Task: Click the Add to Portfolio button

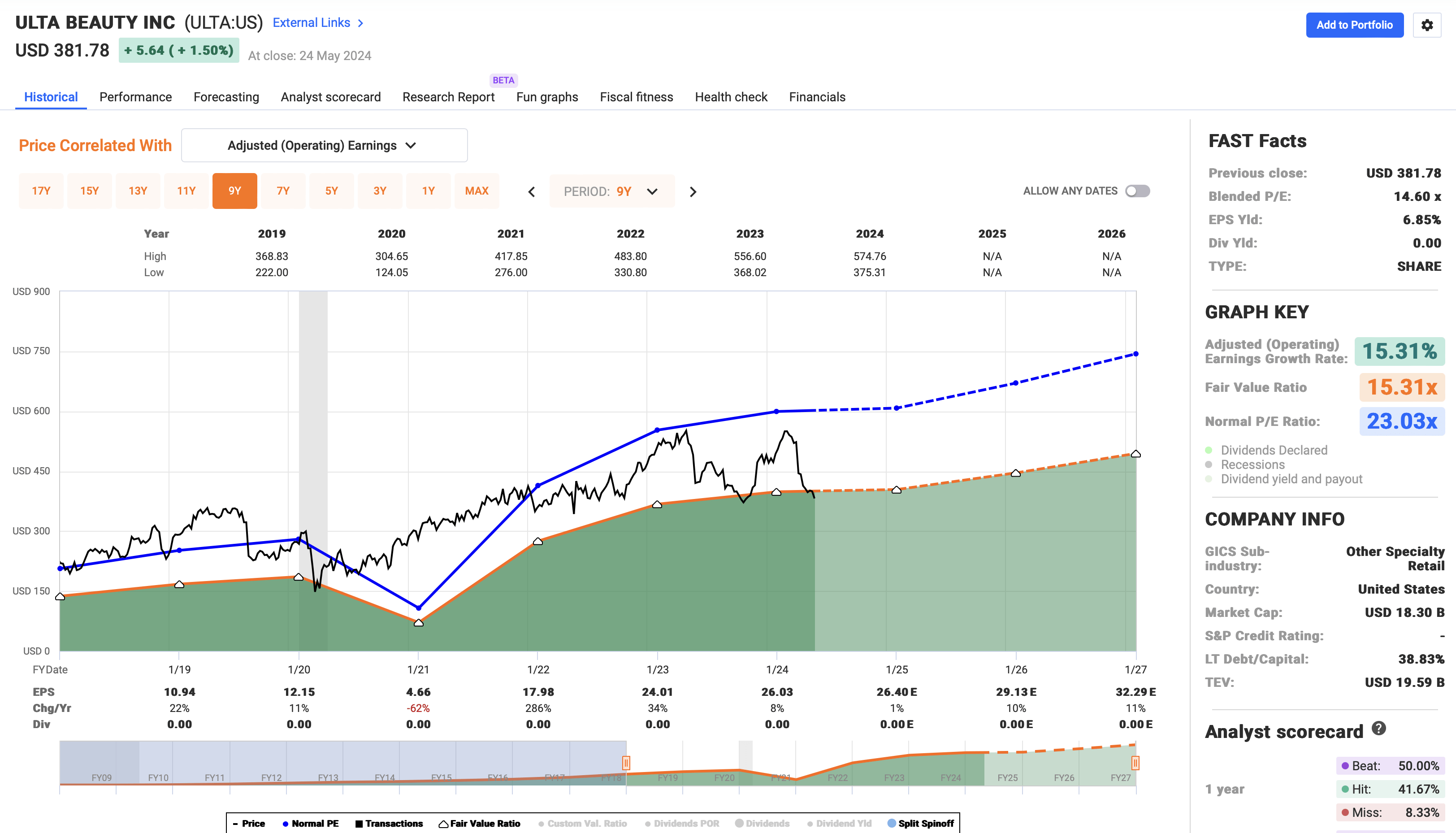Action: (x=1354, y=25)
